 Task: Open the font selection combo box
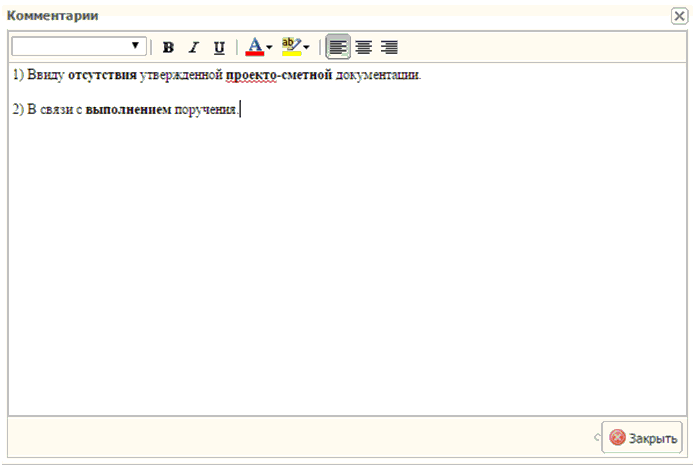[x=78, y=46]
